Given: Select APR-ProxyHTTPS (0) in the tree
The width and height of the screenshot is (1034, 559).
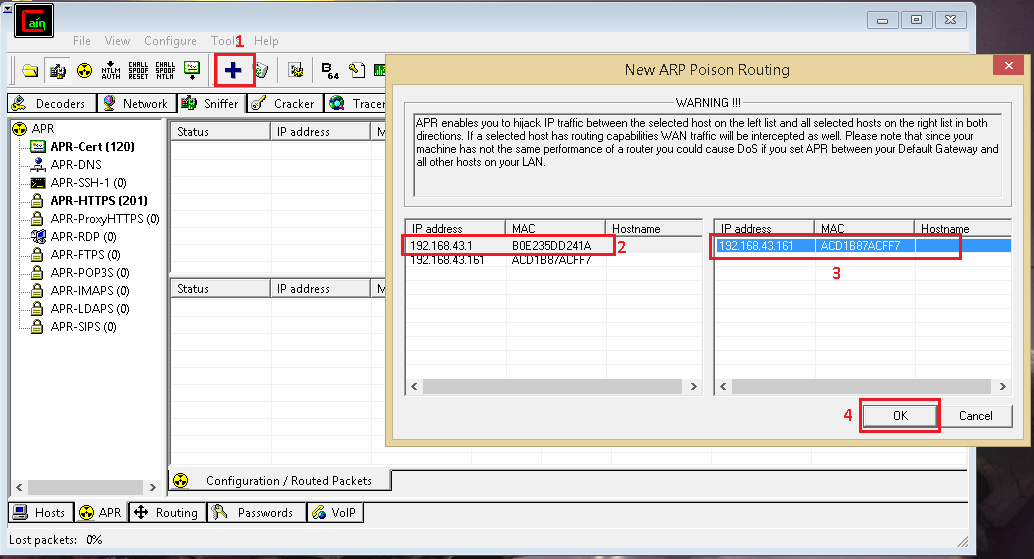Looking at the screenshot, I should coord(105,218).
